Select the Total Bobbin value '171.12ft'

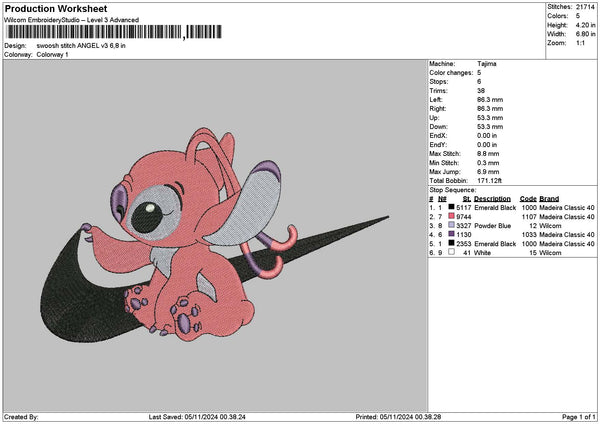(489, 181)
